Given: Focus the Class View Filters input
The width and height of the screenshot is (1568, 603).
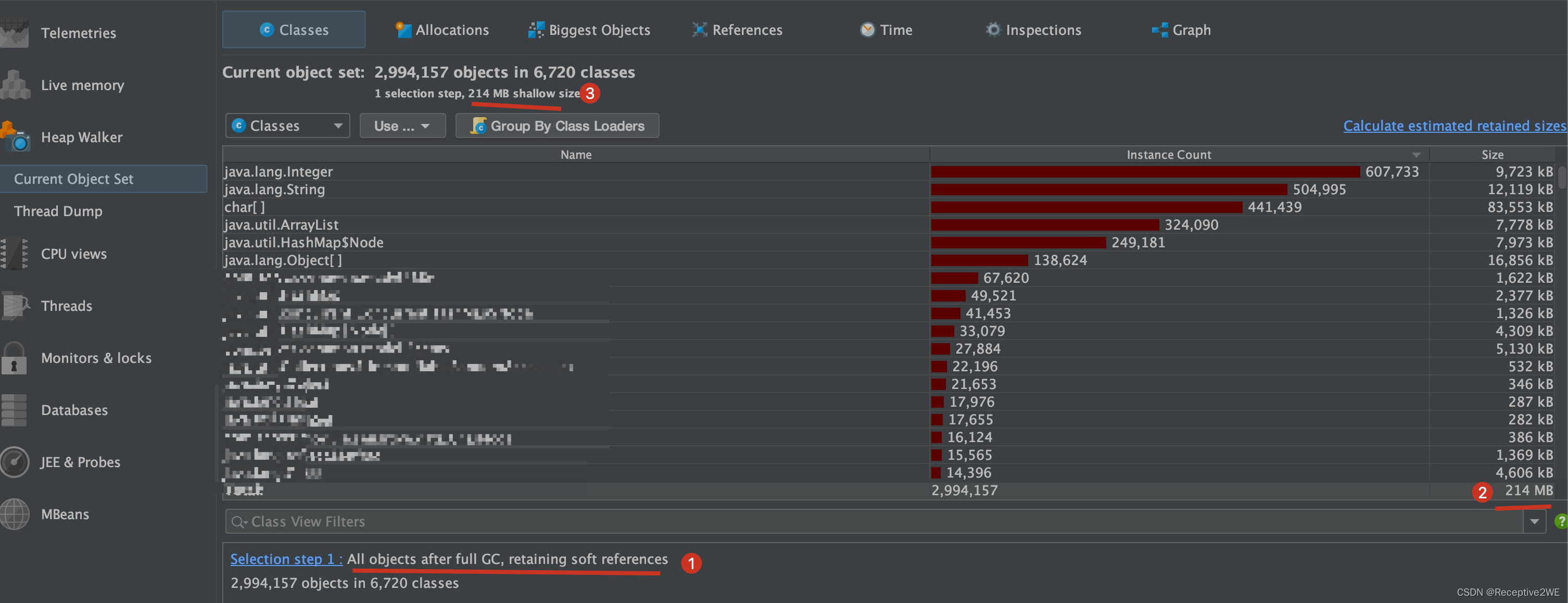Looking at the screenshot, I should click(x=874, y=521).
